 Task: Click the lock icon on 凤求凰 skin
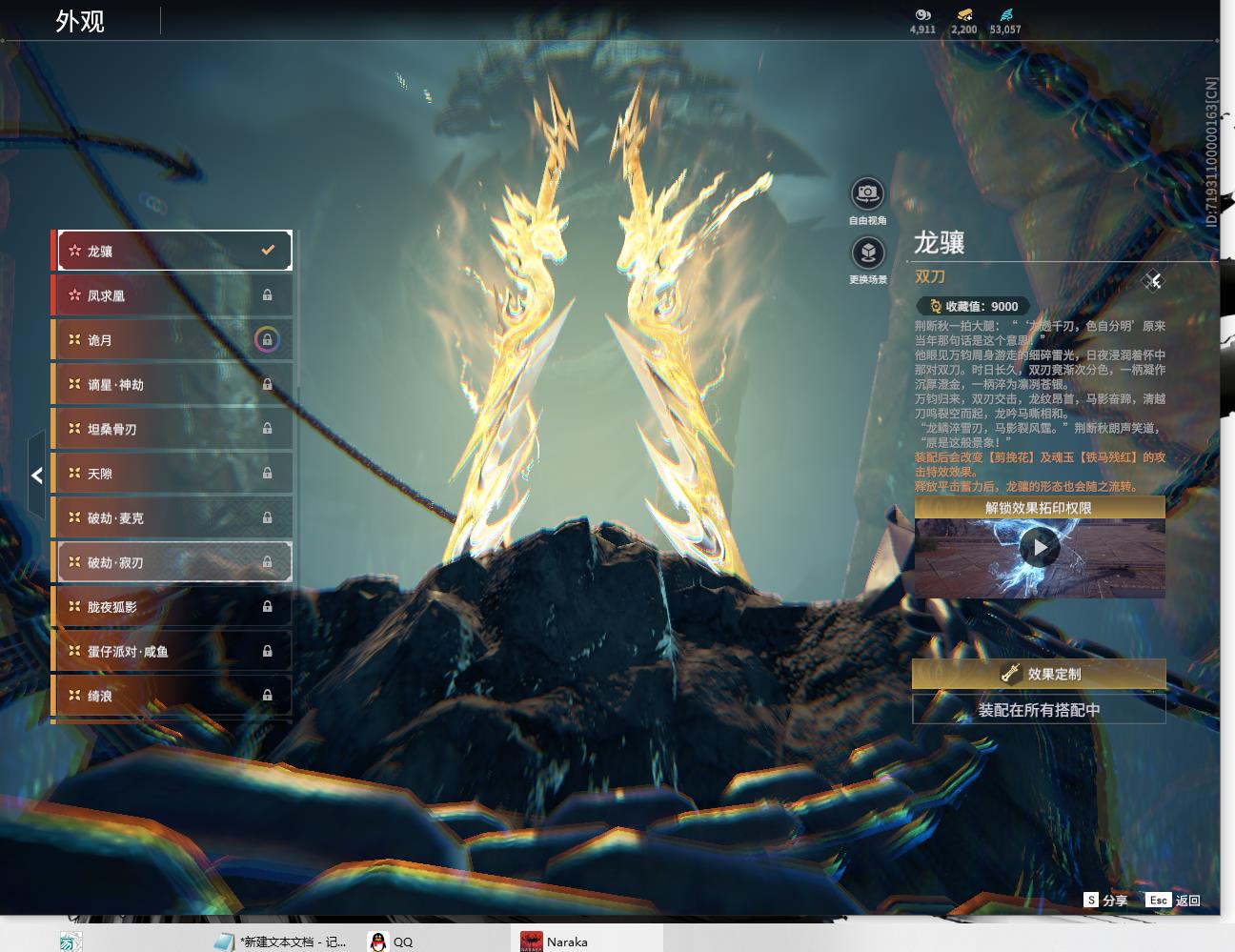click(267, 295)
